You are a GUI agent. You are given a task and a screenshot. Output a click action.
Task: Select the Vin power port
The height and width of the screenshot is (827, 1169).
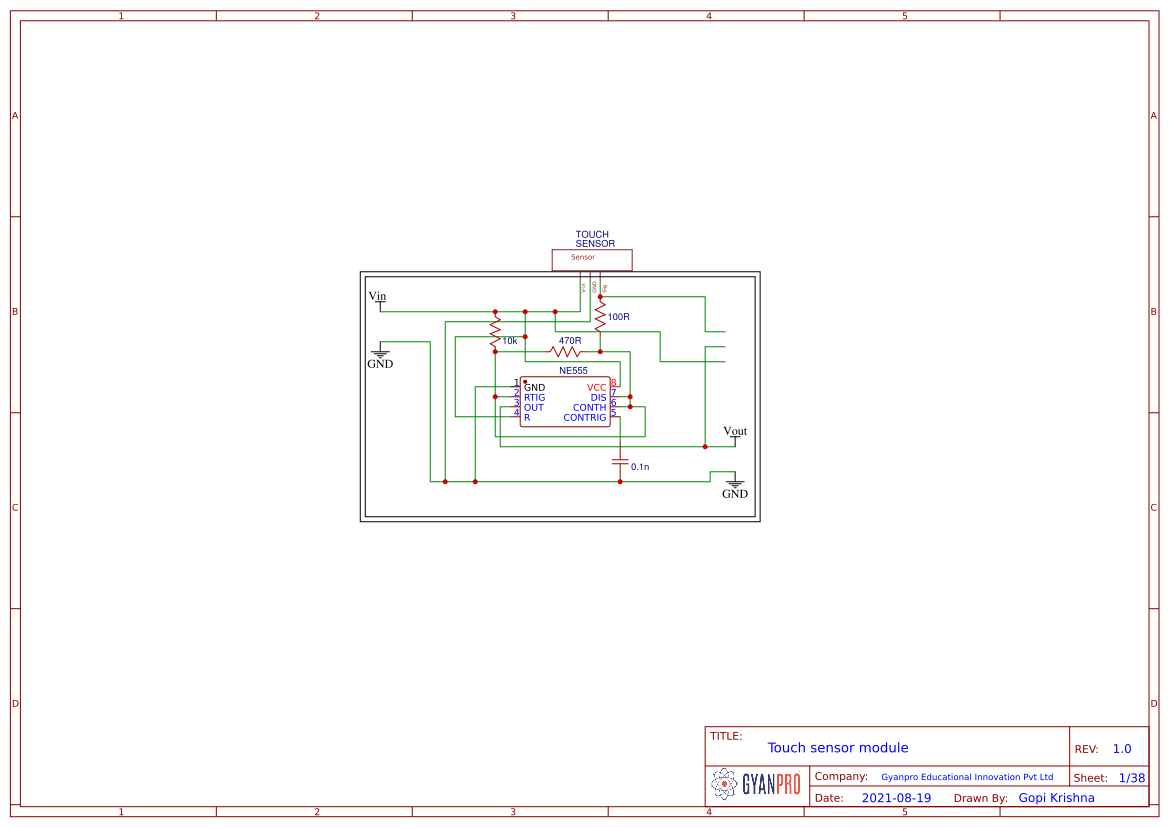coord(378,299)
